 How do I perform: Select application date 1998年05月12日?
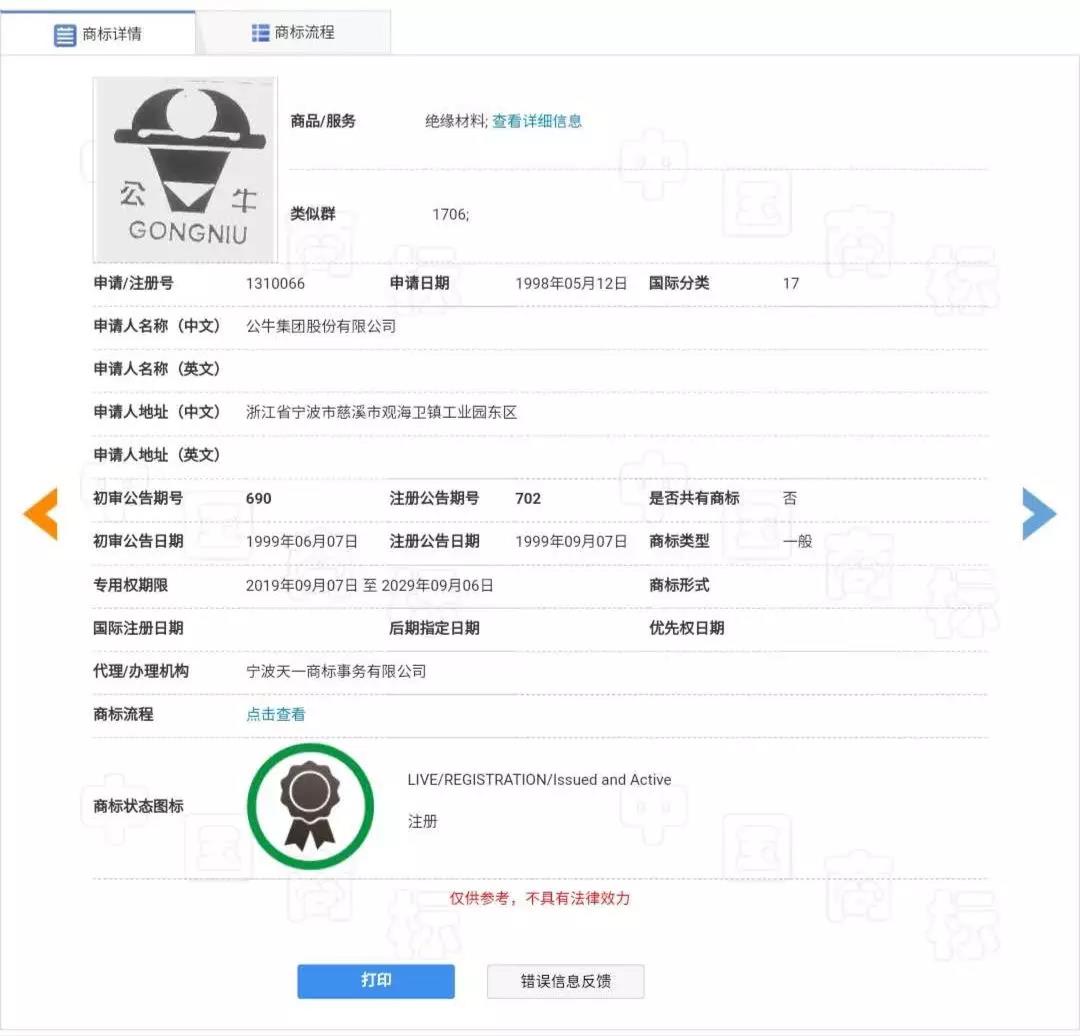571,283
